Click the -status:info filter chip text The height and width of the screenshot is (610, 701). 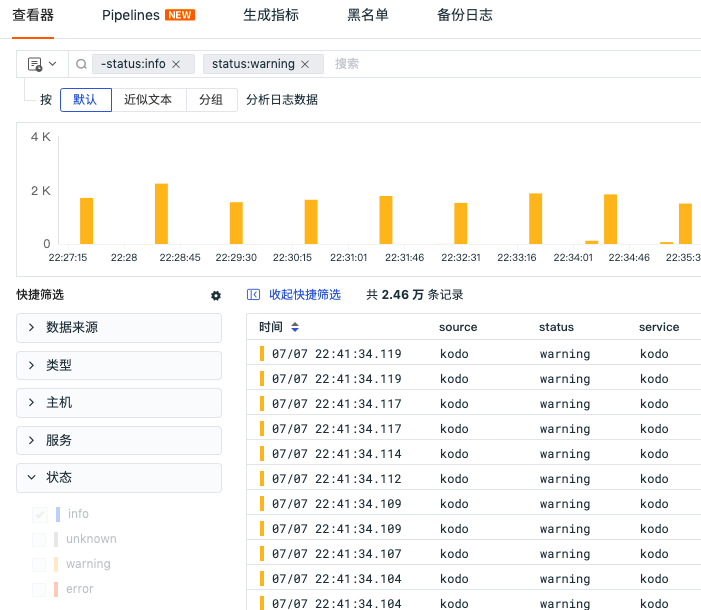click(x=133, y=64)
